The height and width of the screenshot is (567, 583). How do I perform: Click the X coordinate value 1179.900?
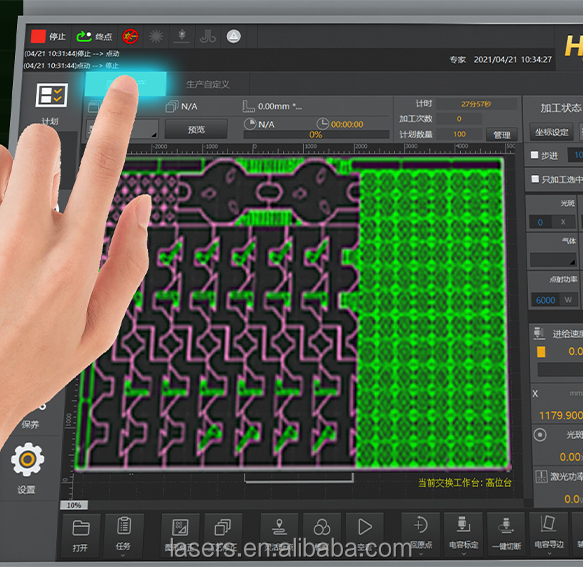point(561,415)
